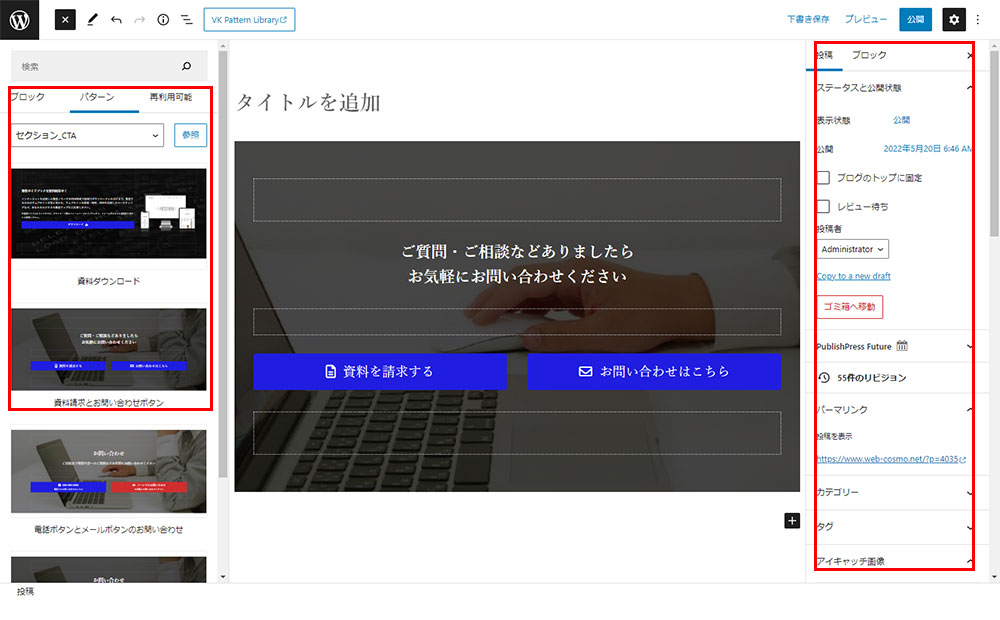The image size is (1000, 620).
Task: Open the content details info icon
Action: click(163, 19)
